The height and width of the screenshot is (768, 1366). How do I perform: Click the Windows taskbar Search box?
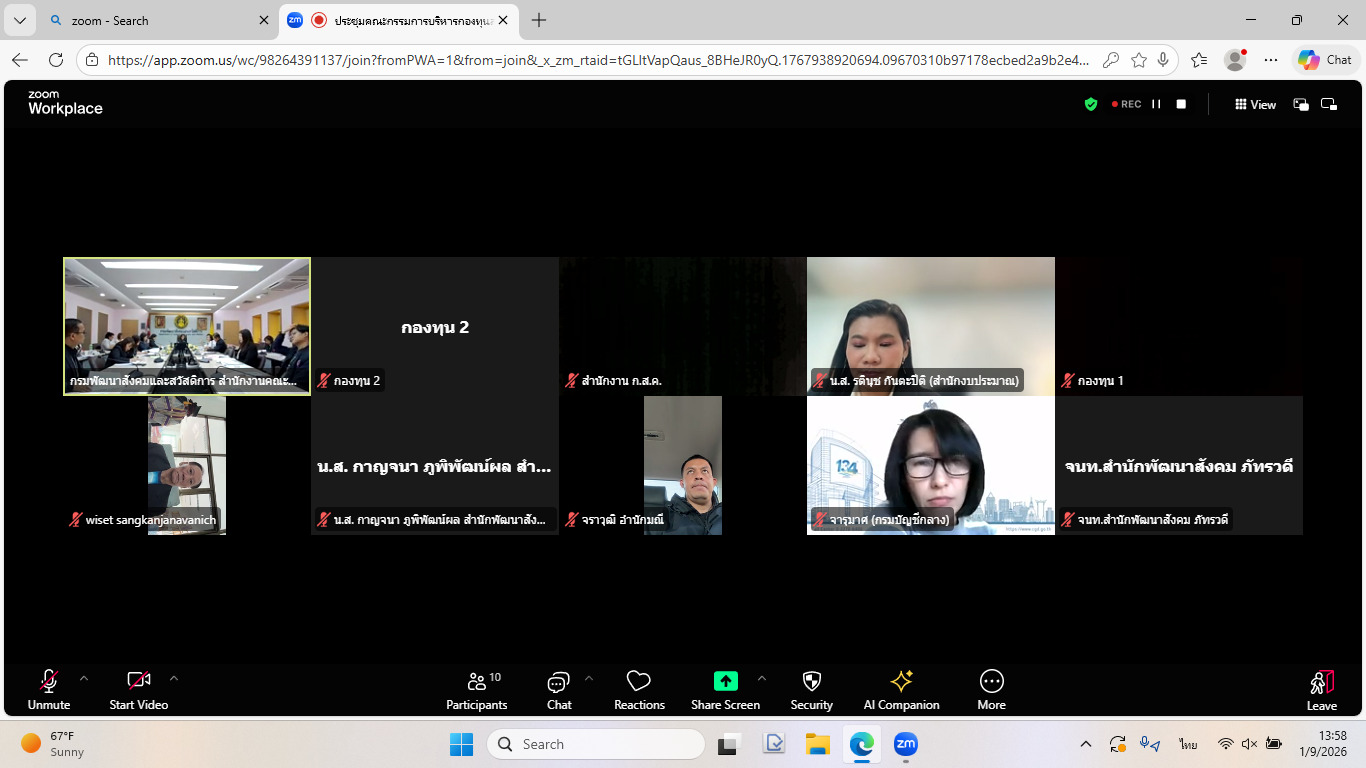pos(596,744)
